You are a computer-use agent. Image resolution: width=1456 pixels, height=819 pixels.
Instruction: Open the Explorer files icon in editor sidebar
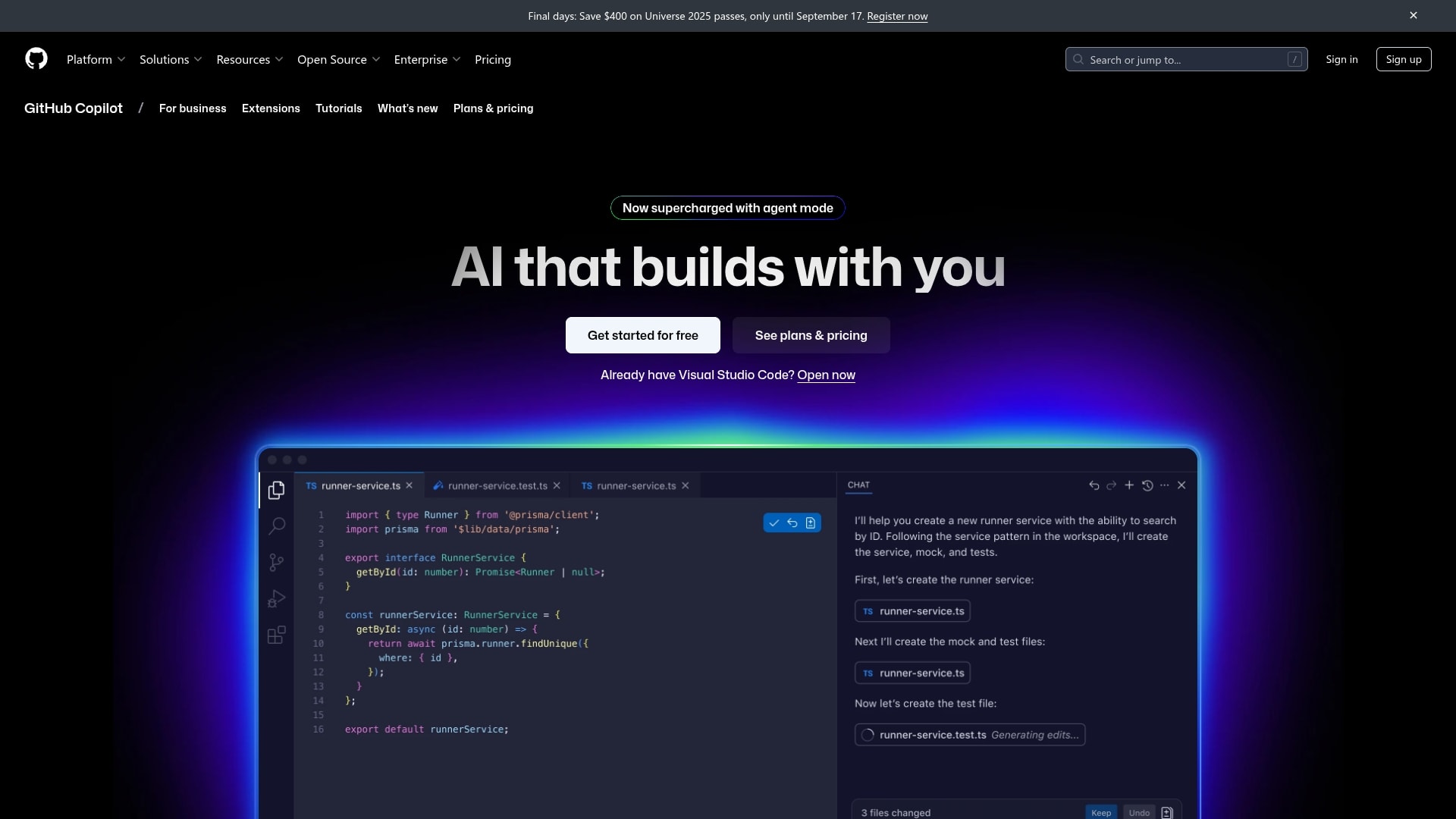(277, 491)
